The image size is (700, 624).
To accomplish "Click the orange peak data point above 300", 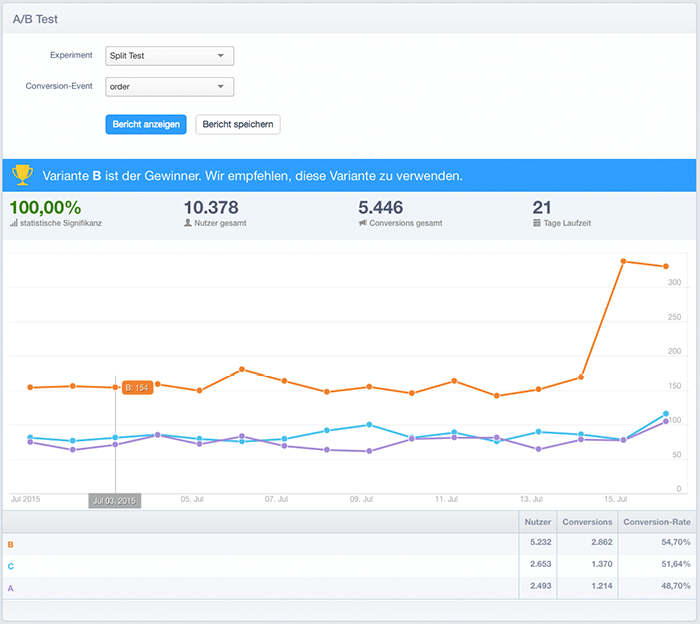I will pos(623,261).
